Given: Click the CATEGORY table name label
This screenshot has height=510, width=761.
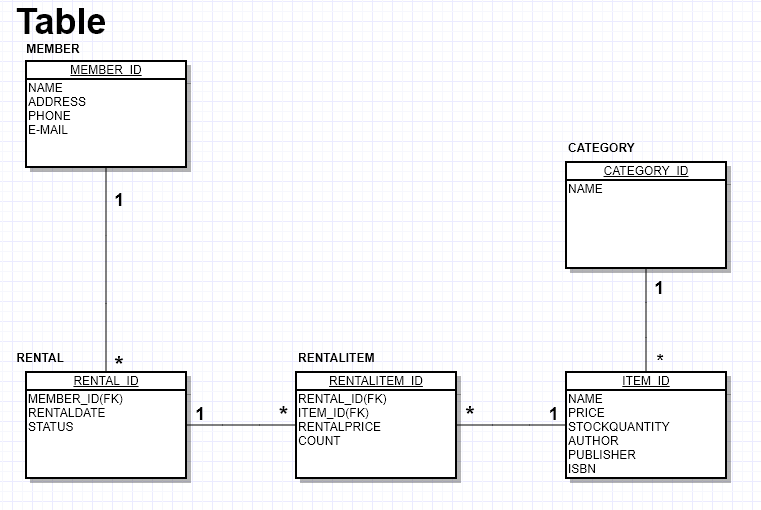Looking at the screenshot, I should pos(601,148).
